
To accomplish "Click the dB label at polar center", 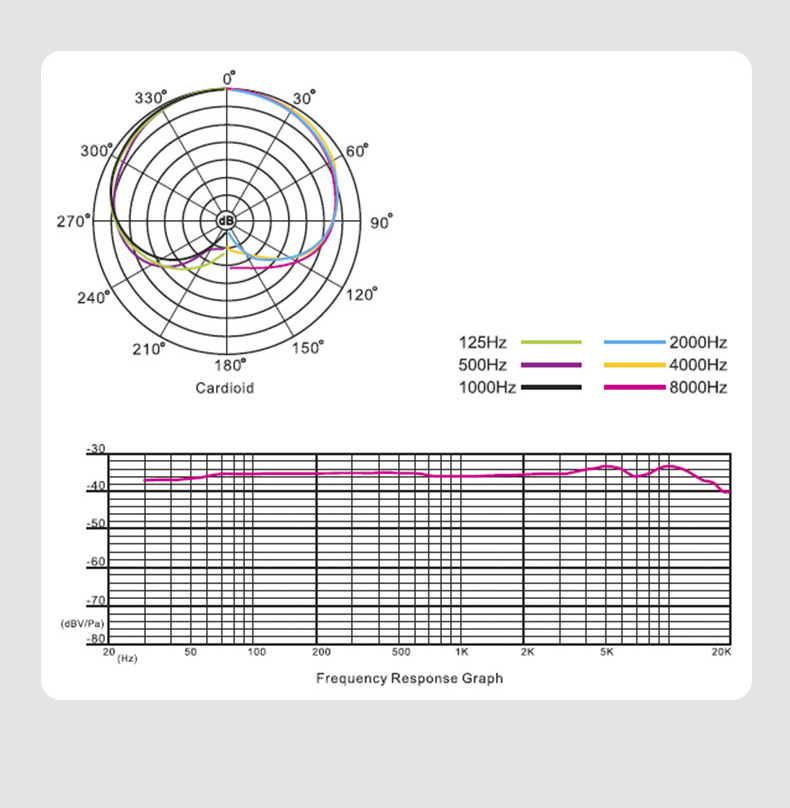I will coord(226,222).
